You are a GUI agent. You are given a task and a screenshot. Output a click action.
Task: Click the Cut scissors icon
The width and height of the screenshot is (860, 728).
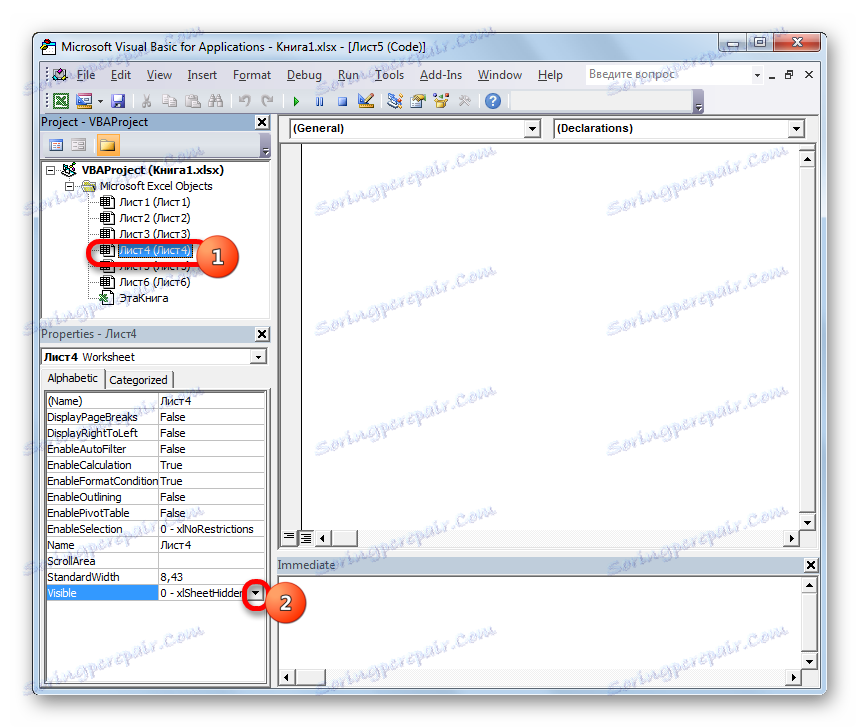[x=146, y=101]
